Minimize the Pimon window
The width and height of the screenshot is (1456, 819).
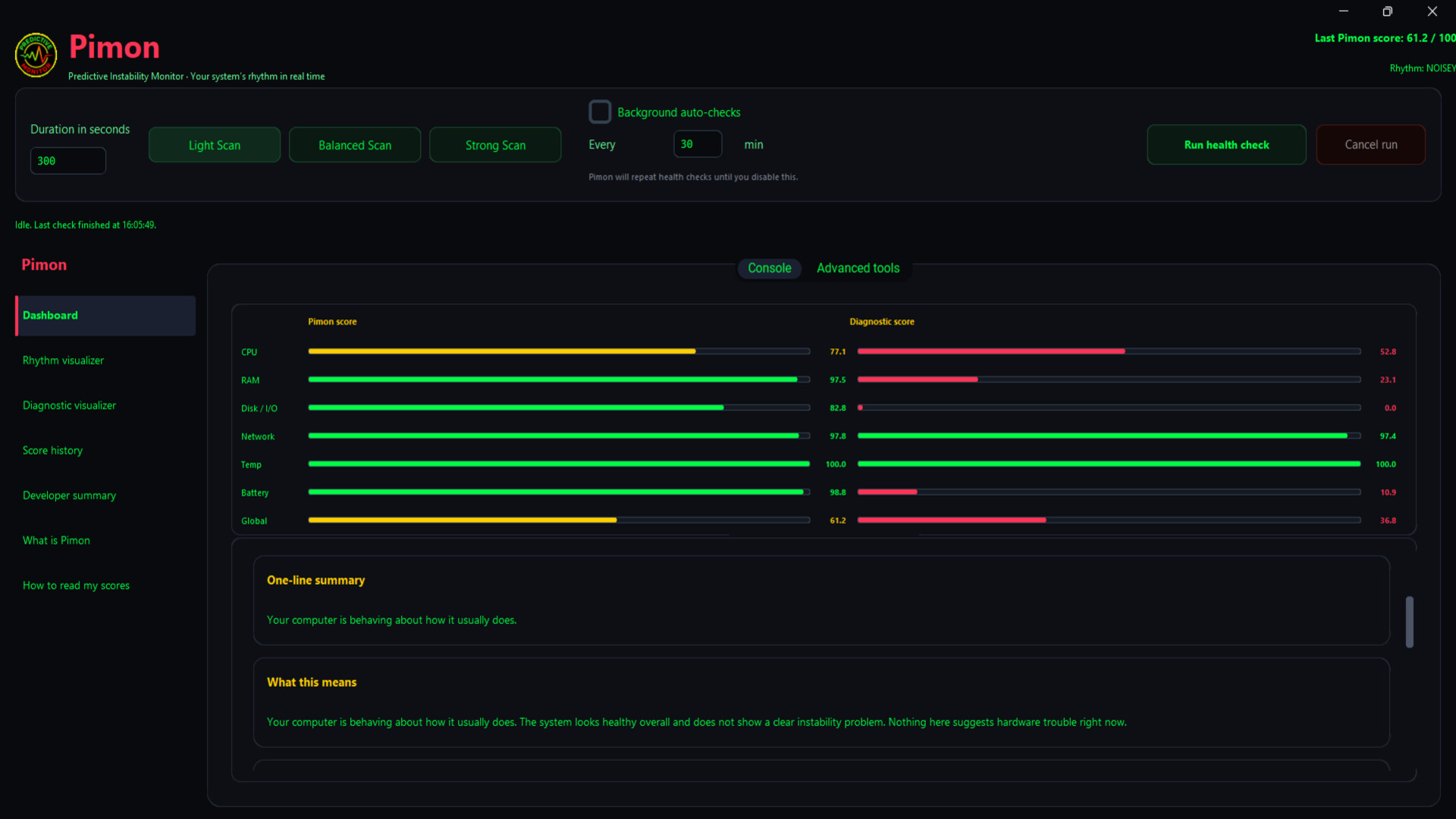[x=1344, y=11]
